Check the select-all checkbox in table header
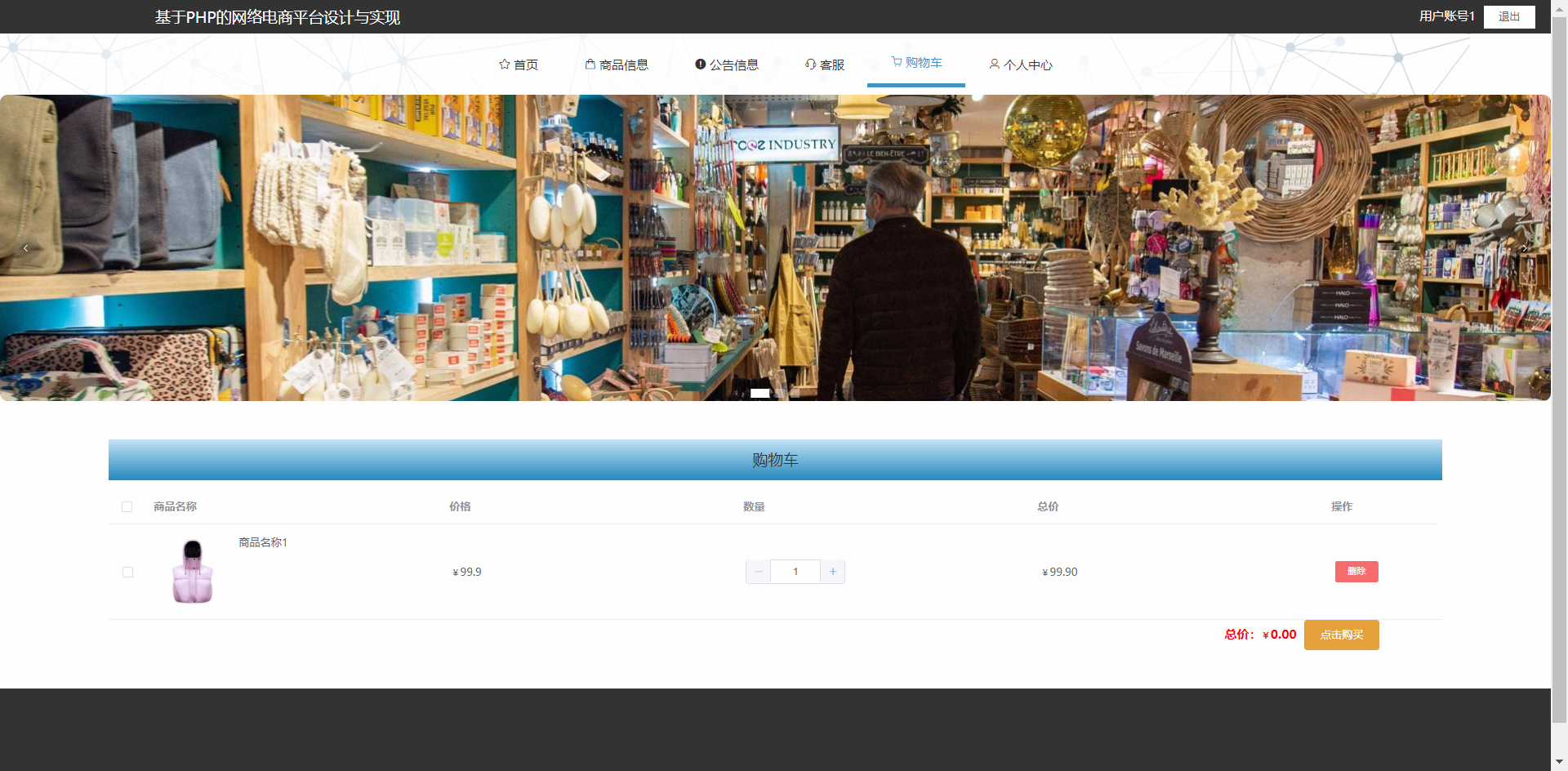This screenshot has width=1568, height=771. (x=127, y=507)
